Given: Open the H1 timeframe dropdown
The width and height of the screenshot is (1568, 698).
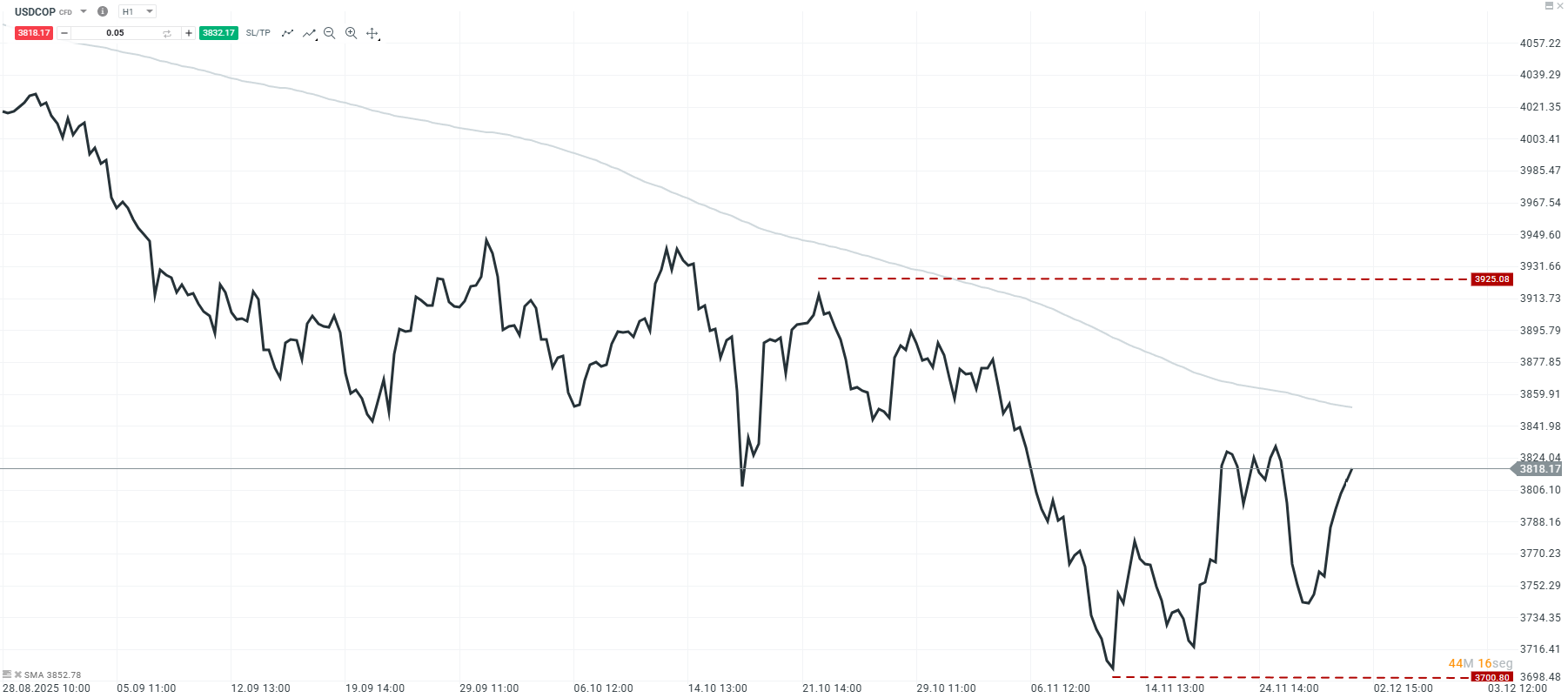Looking at the screenshot, I should click(137, 11).
